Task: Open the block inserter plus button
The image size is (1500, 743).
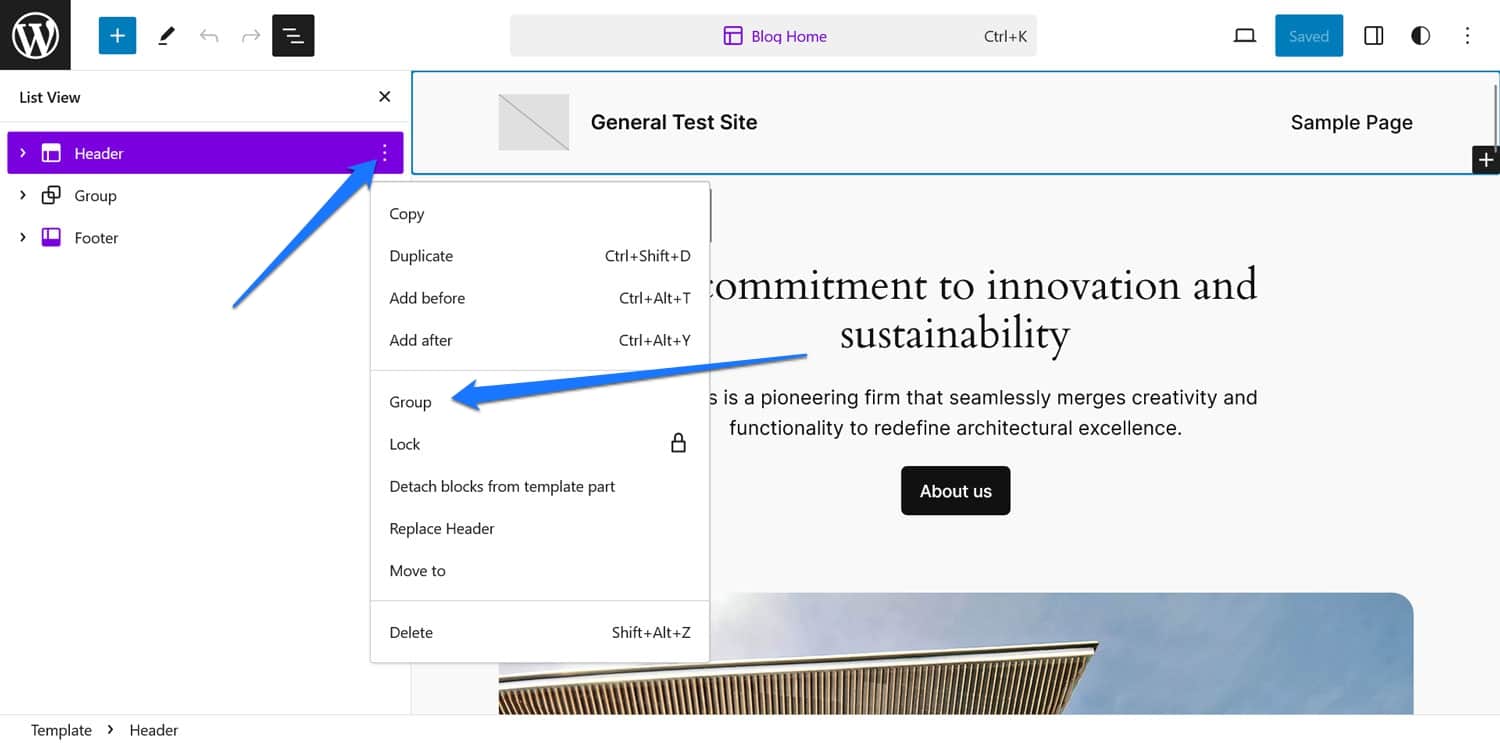Action: click(117, 36)
